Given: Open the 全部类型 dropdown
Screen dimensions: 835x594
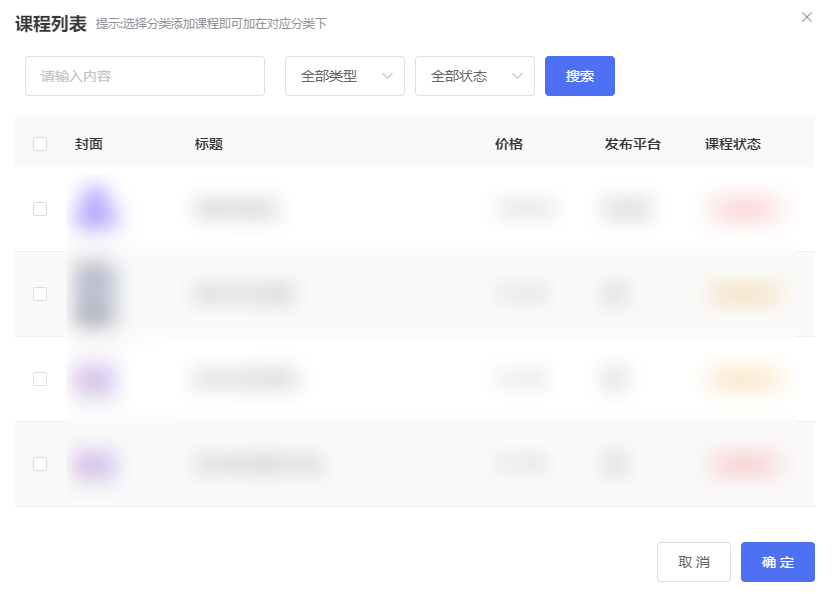Looking at the screenshot, I should coord(344,76).
